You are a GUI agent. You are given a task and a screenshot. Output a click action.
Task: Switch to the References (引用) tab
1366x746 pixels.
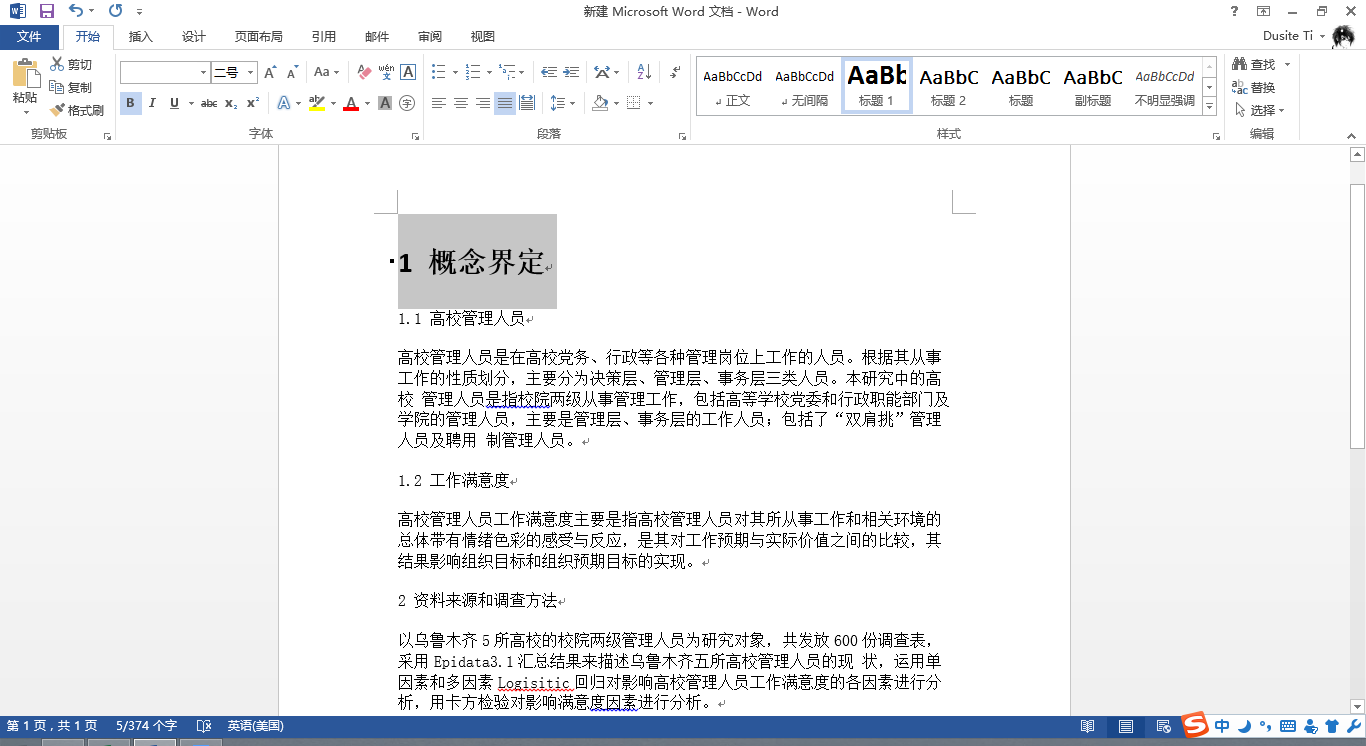(x=324, y=37)
